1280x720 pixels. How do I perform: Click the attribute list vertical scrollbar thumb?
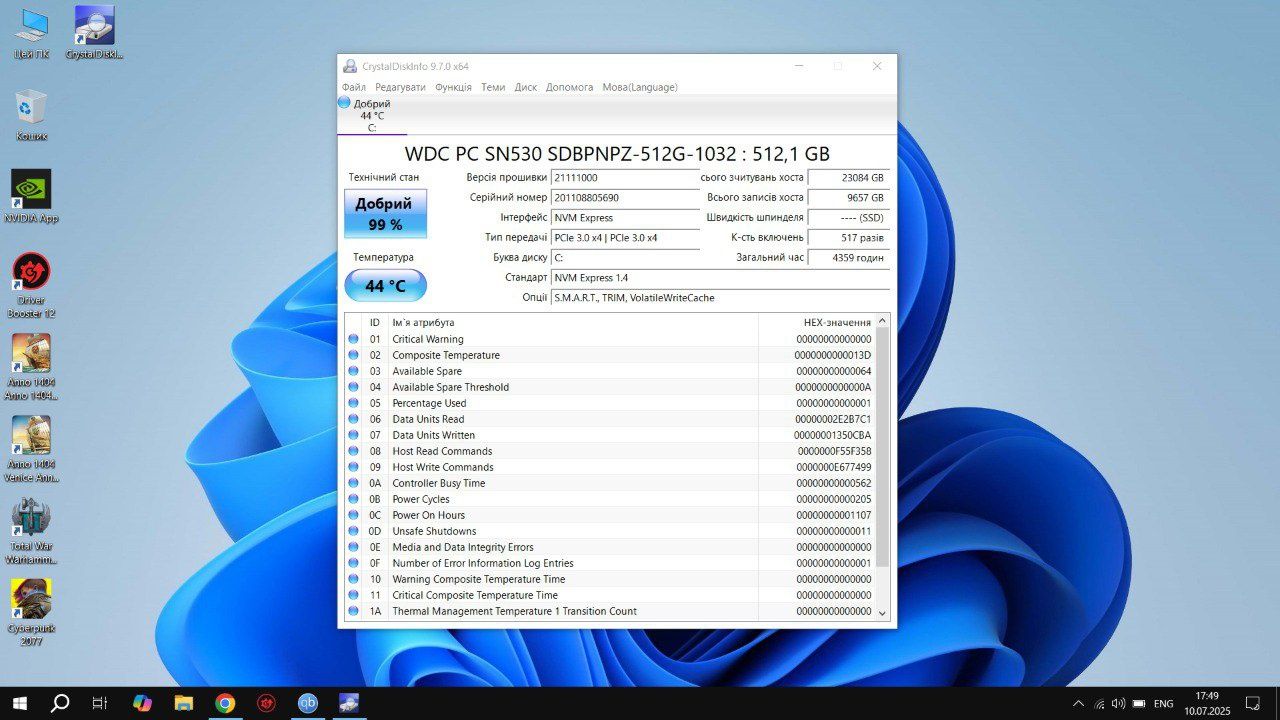click(x=882, y=448)
